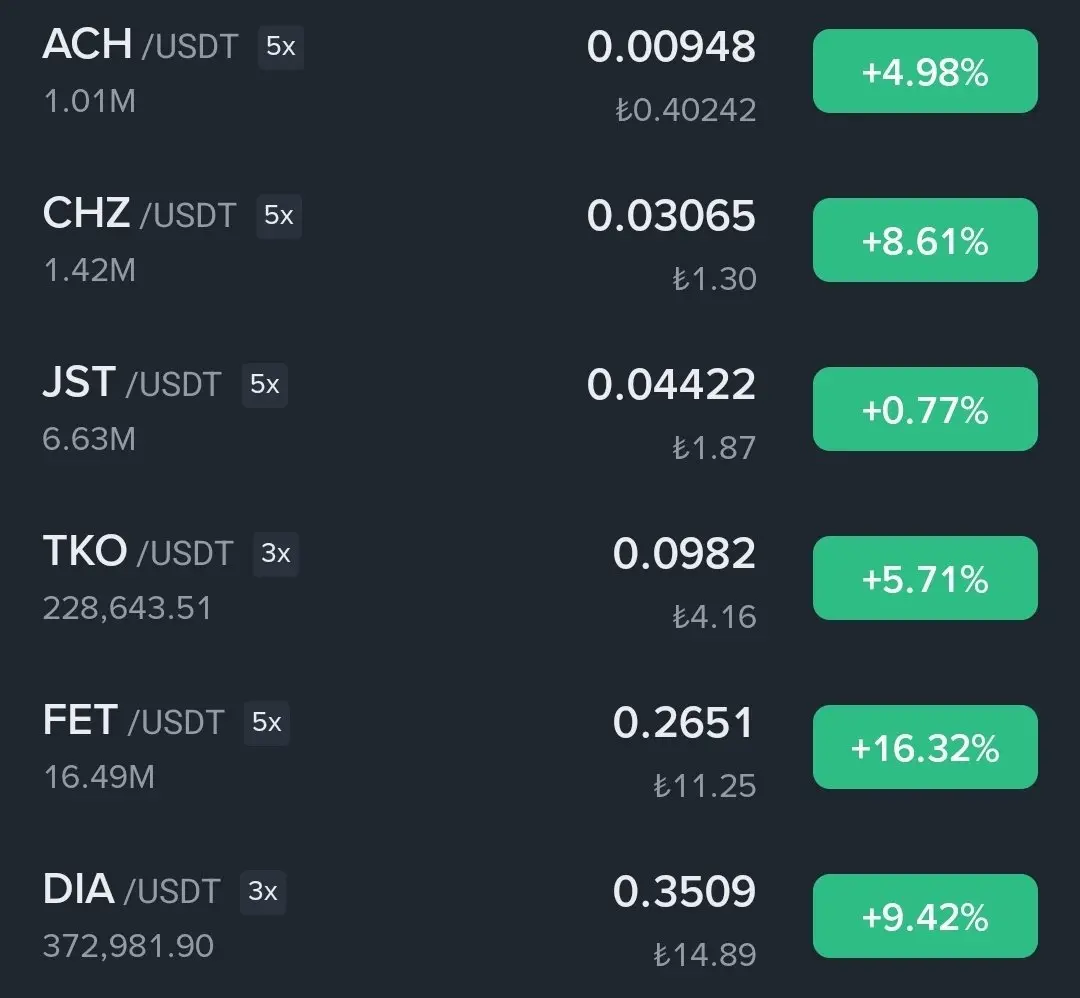Viewport: 1080px width, 998px height.
Task: Tap the +8.61% change badge
Action: point(925,240)
